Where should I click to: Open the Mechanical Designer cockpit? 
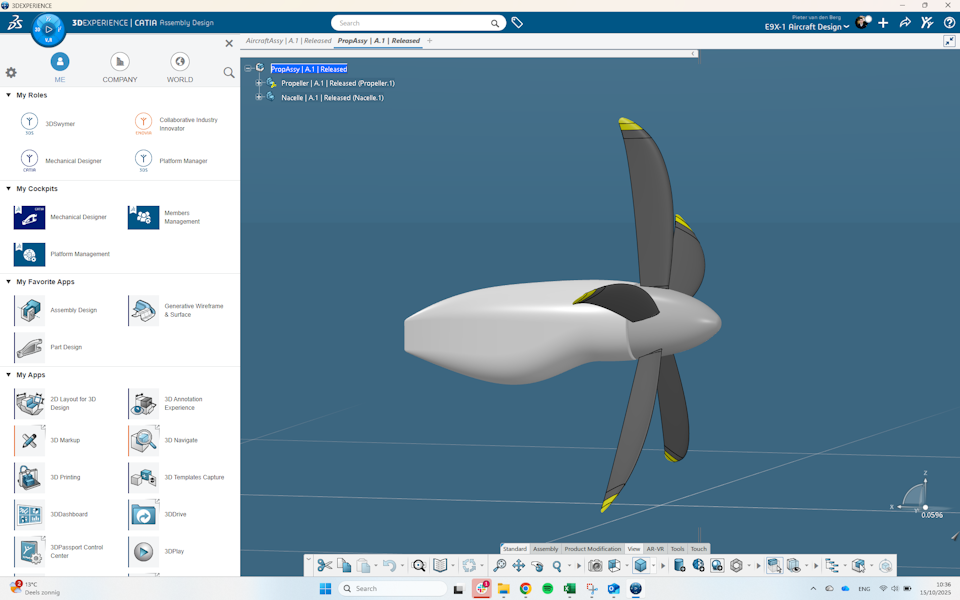point(29,217)
